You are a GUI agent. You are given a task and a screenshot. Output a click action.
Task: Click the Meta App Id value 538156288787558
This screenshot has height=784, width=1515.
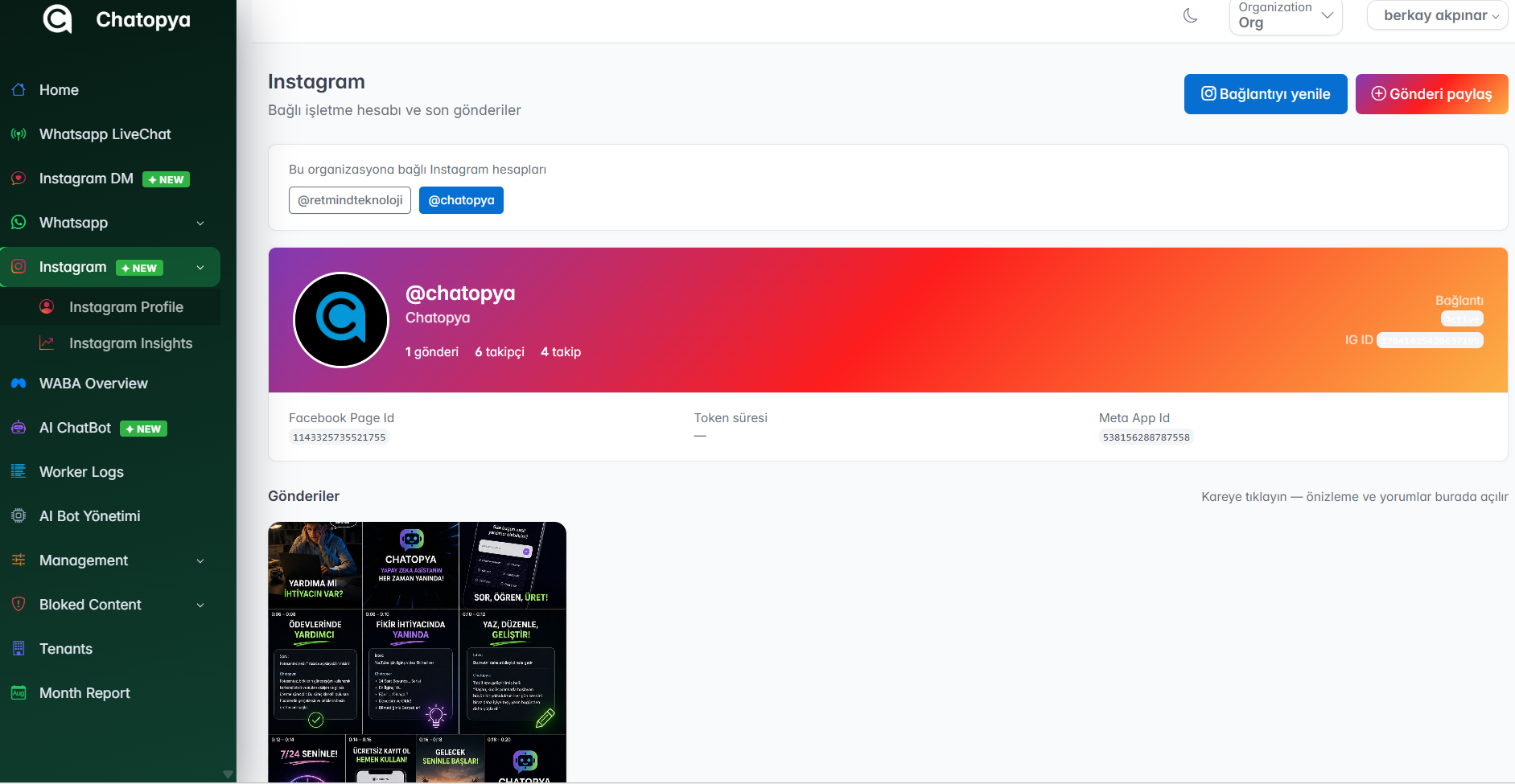[x=1146, y=437]
